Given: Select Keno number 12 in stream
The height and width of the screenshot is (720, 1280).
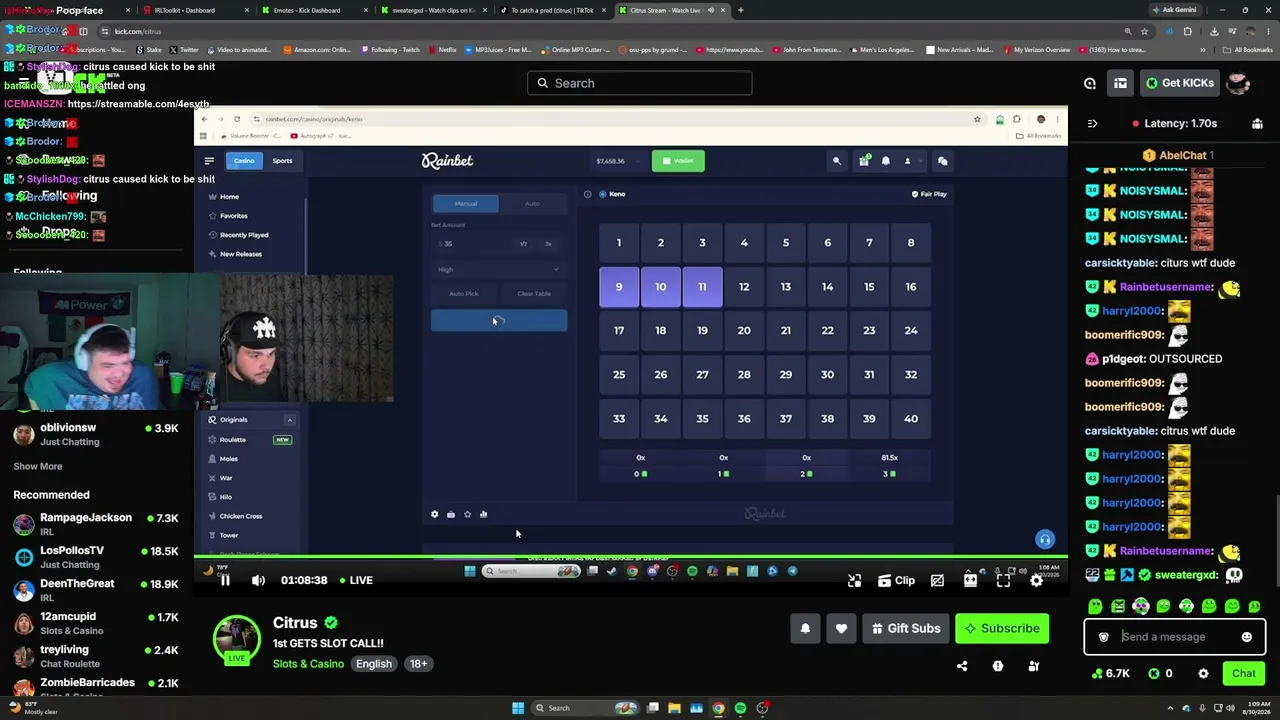Looking at the screenshot, I should pos(744,287).
